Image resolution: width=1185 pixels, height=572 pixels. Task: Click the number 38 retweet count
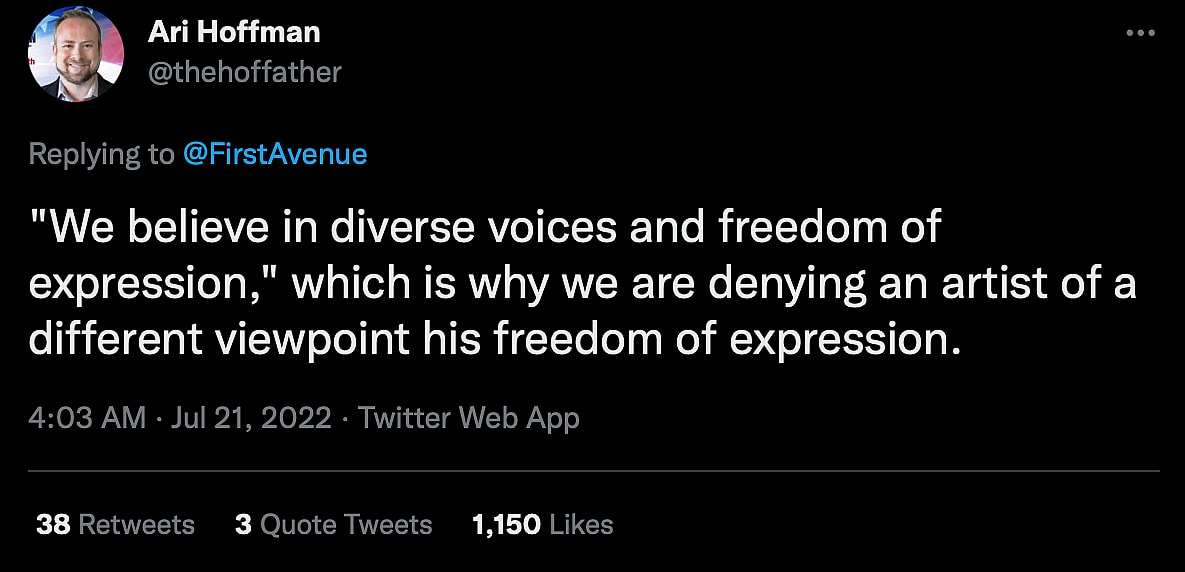point(52,524)
